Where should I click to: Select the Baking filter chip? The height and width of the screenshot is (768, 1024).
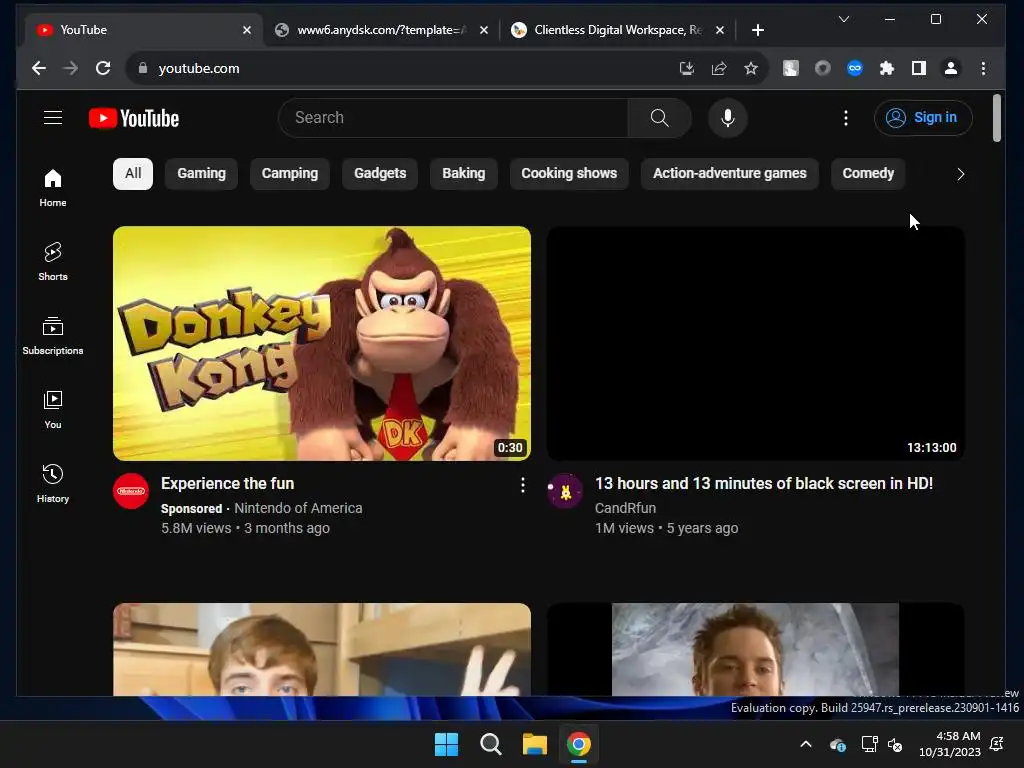coord(464,174)
